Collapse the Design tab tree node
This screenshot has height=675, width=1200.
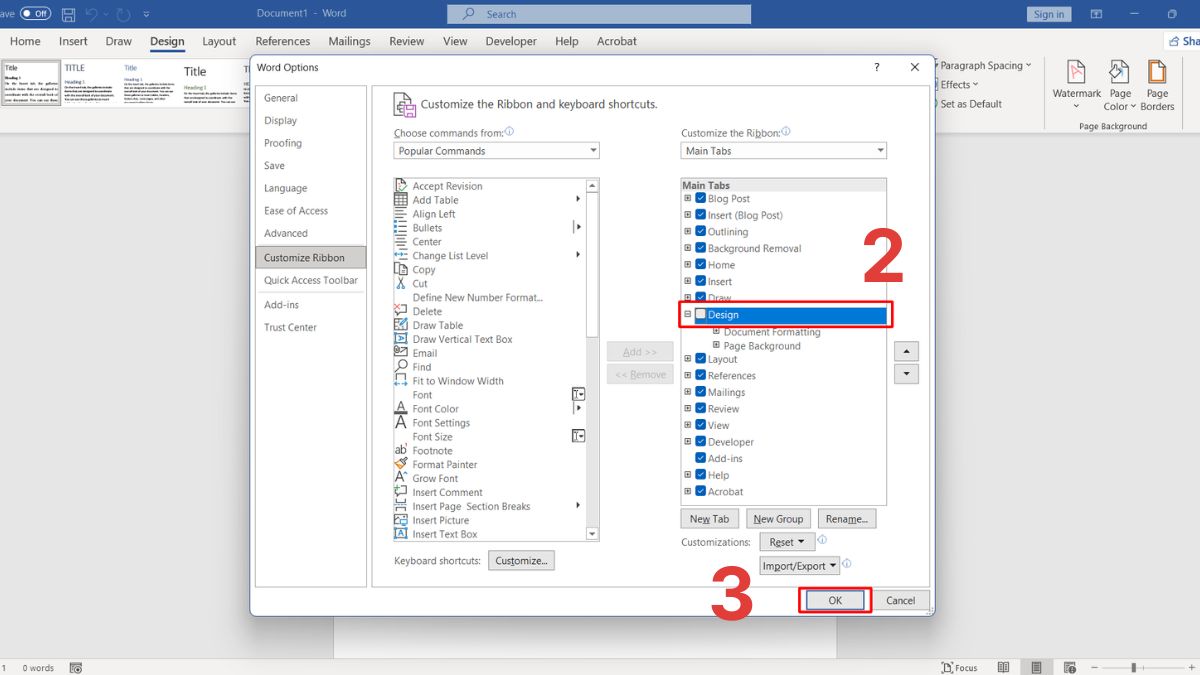[x=688, y=315]
